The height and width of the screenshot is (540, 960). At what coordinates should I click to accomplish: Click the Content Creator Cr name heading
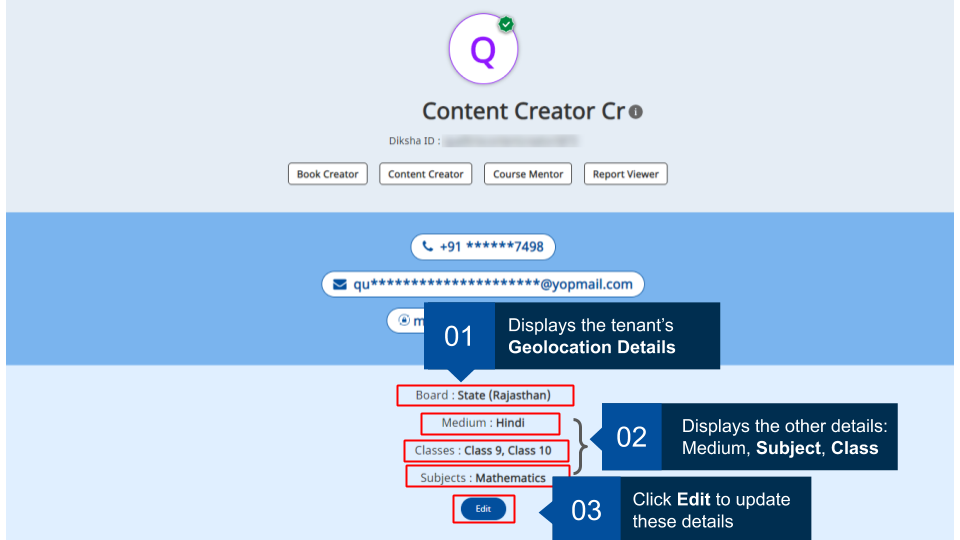click(522, 111)
